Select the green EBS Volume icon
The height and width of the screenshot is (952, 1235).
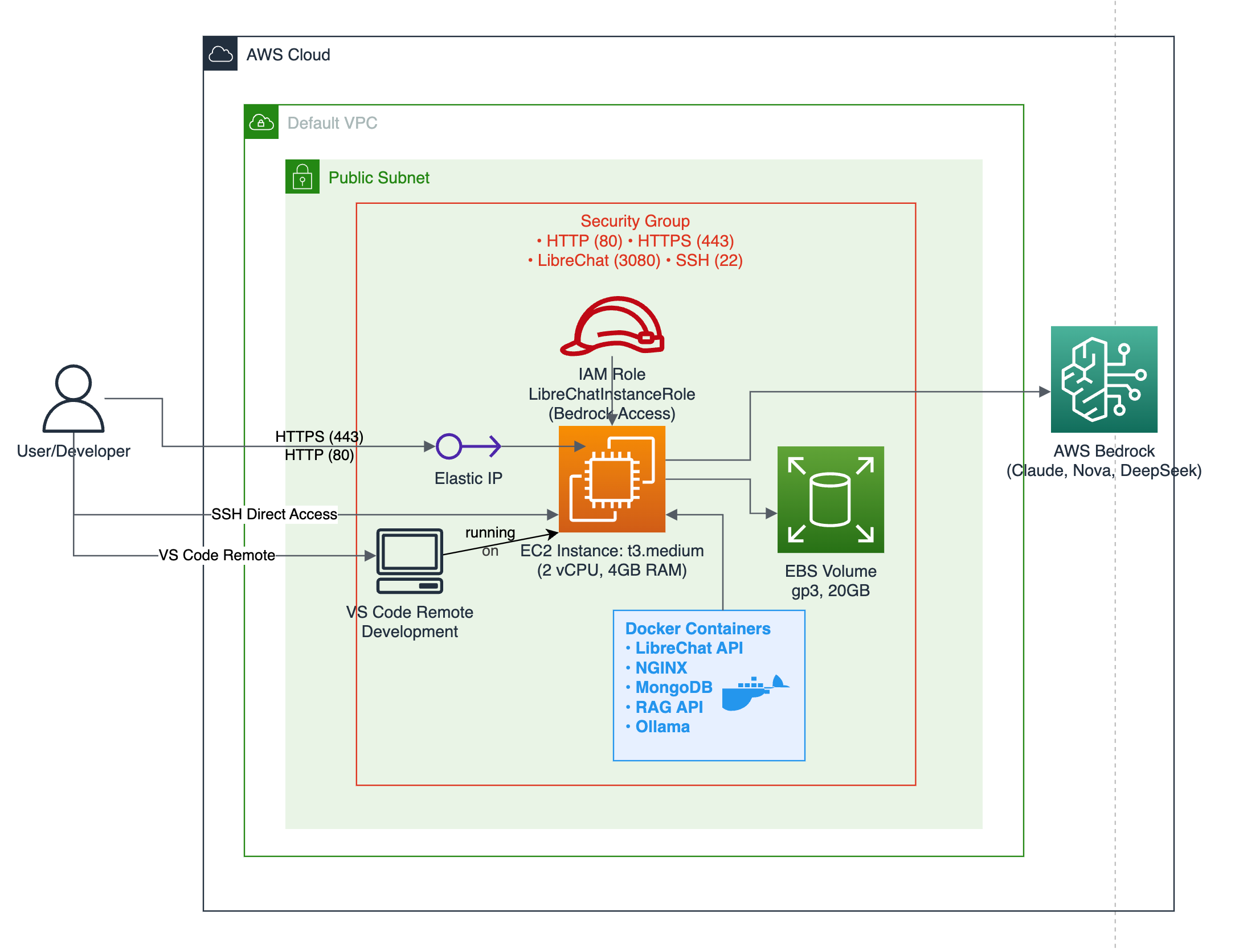(x=831, y=500)
